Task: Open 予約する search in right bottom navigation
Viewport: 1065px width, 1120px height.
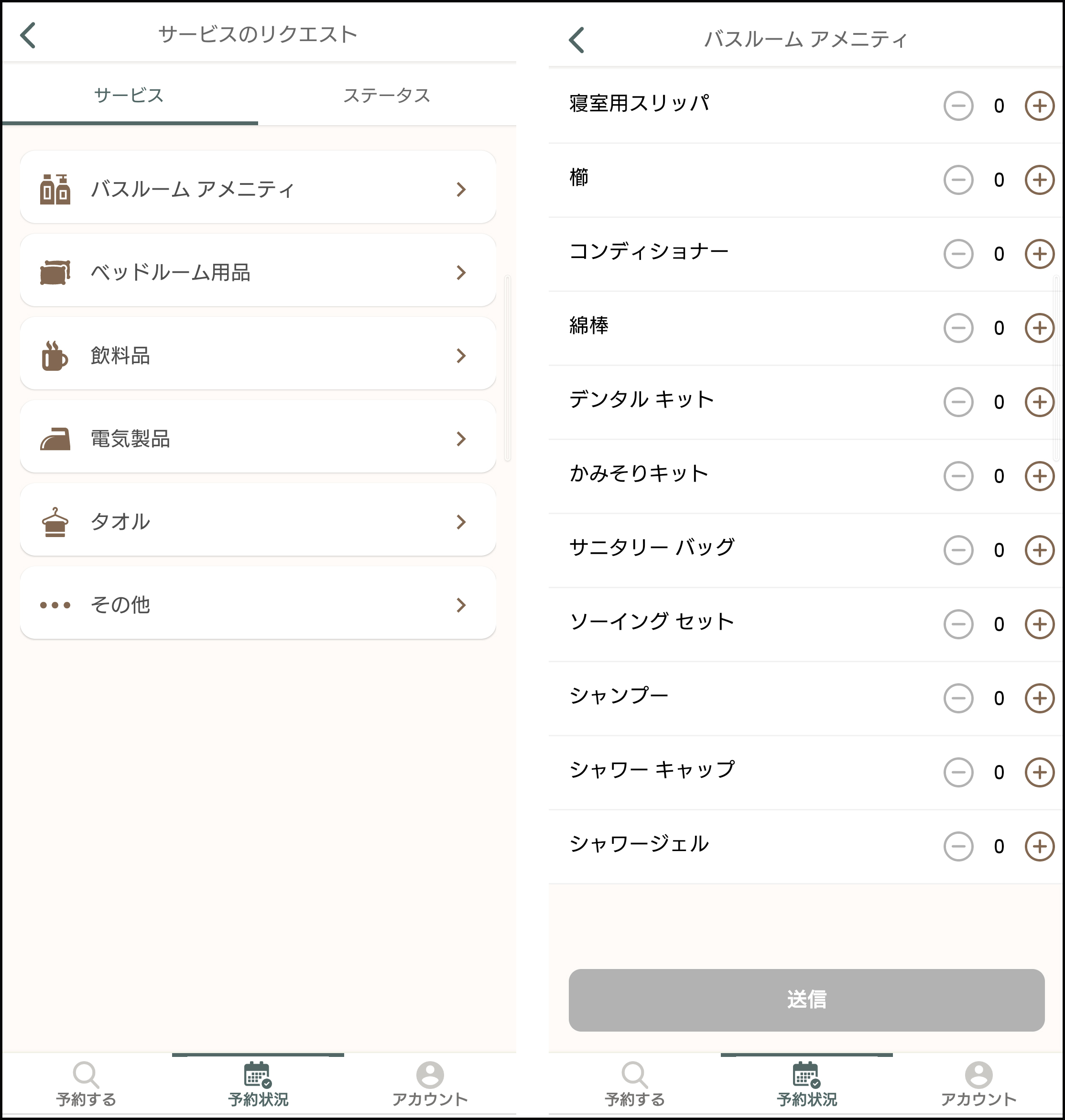Action: coord(635,1085)
